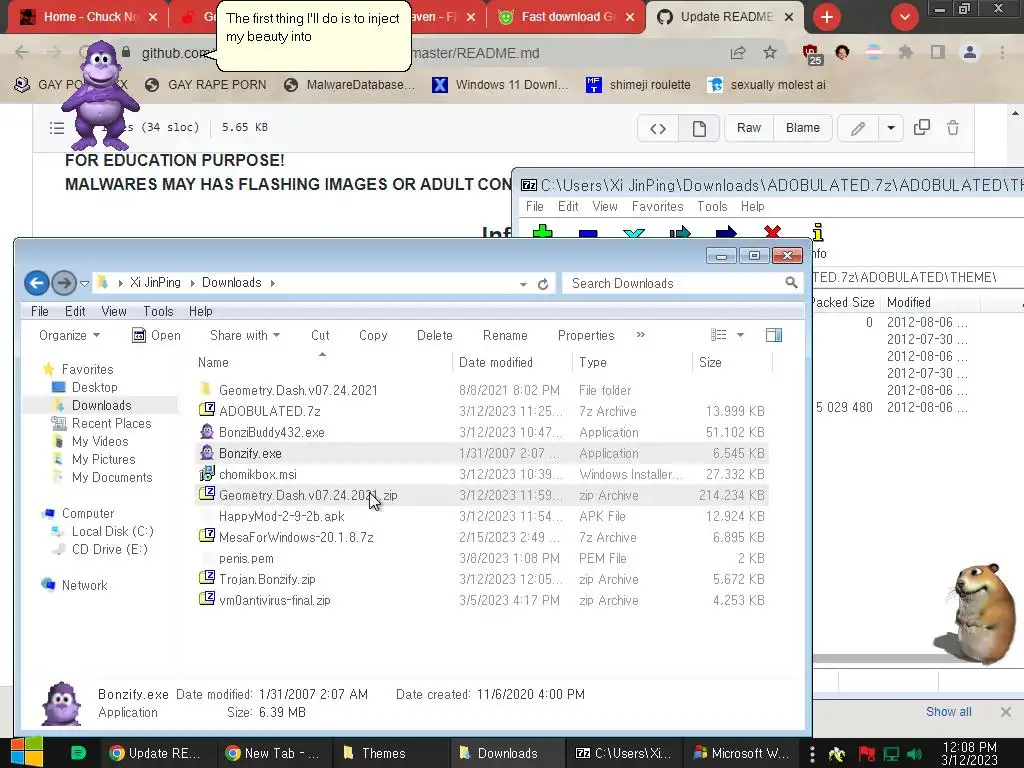1024x768 pixels.
Task: Show more toolbar commands chevron
Action: [x=641, y=334]
